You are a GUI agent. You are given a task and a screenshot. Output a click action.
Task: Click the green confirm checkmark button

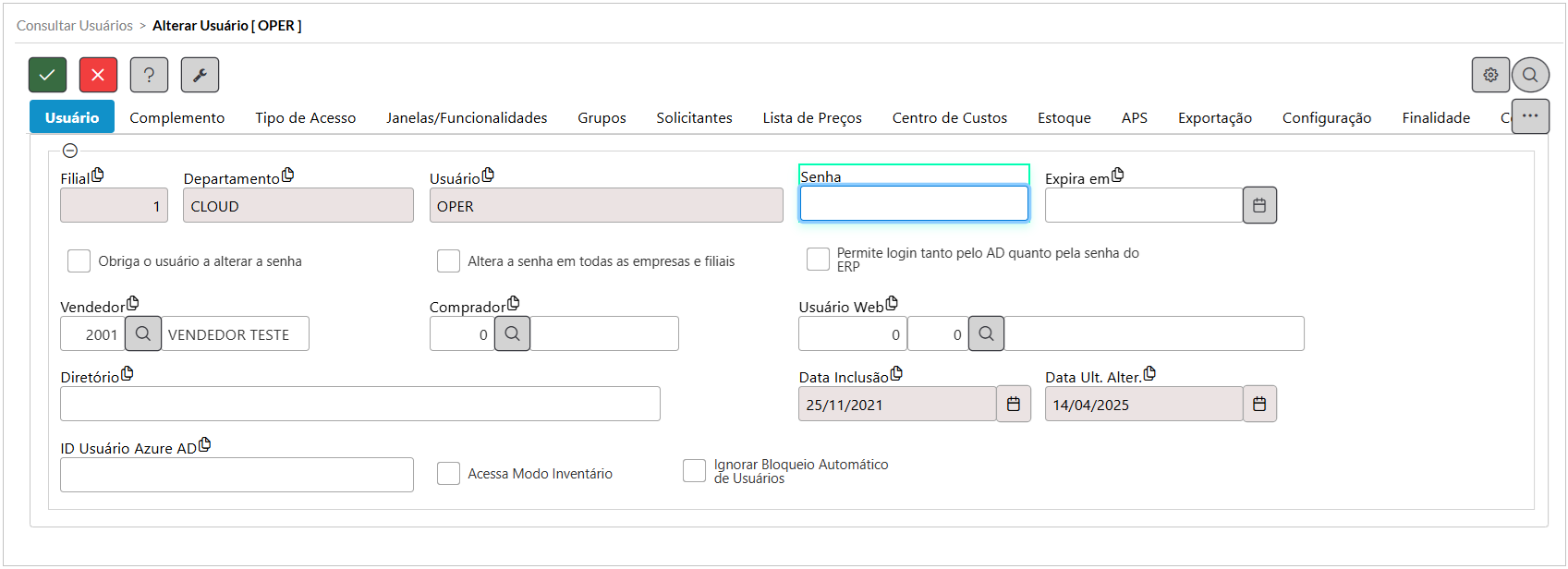47,75
